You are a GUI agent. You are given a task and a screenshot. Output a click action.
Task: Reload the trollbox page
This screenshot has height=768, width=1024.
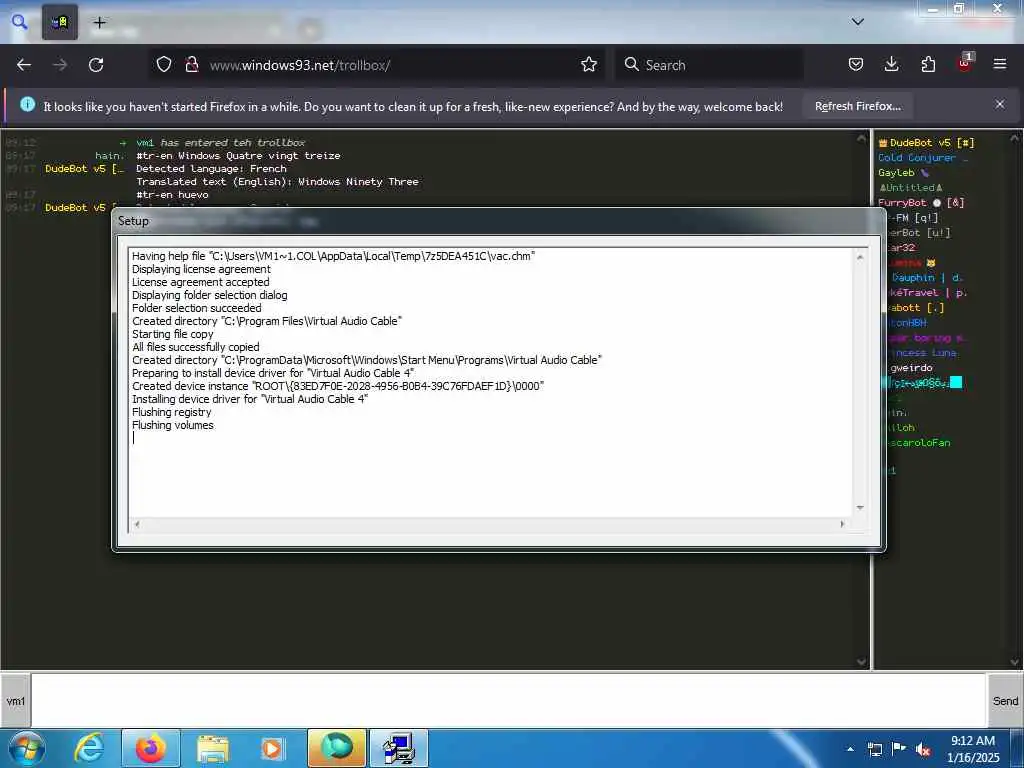tap(96, 65)
